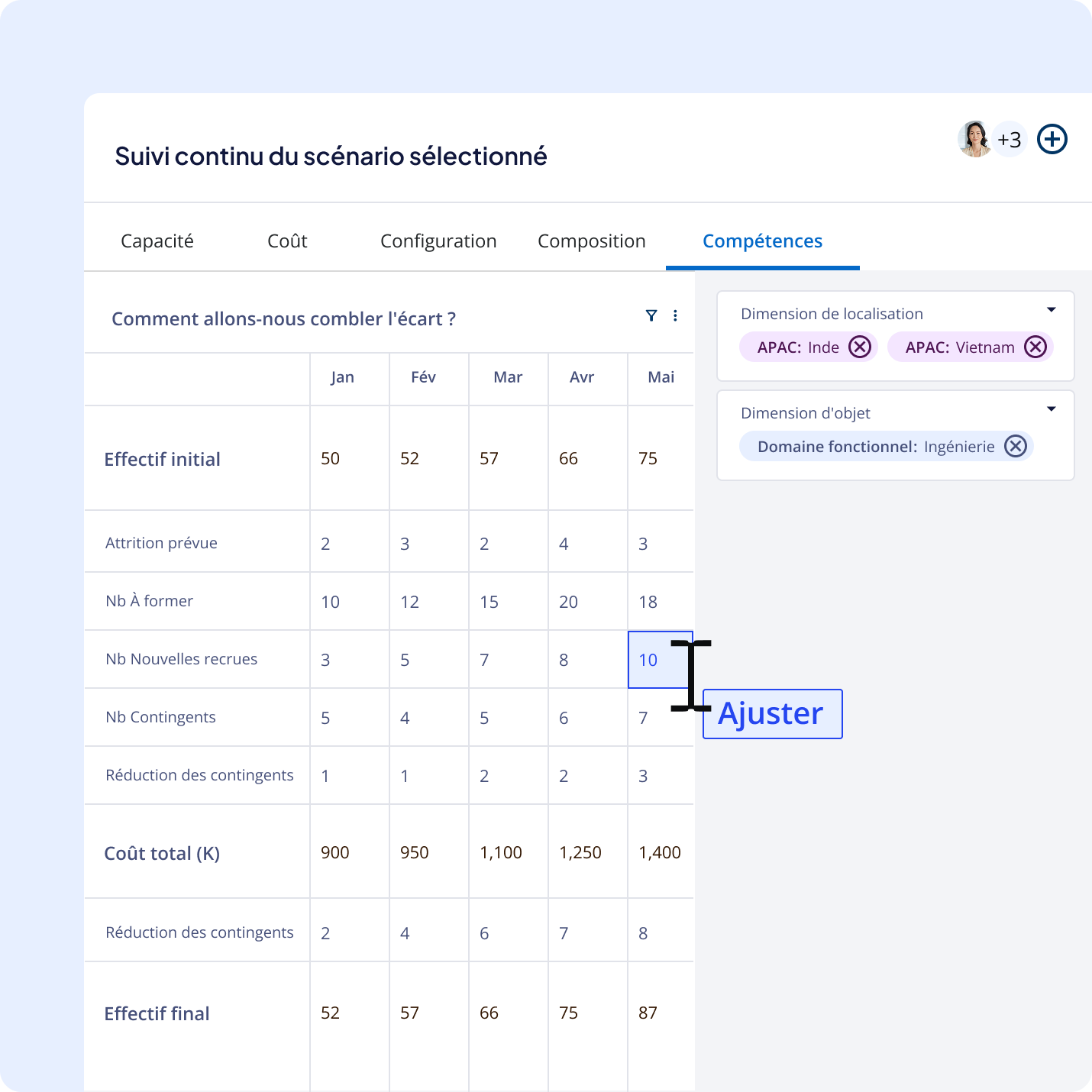Go to the Composition tab
The width and height of the screenshot is (1092, 1092).
pyautogui.click(x=592, y=241)
